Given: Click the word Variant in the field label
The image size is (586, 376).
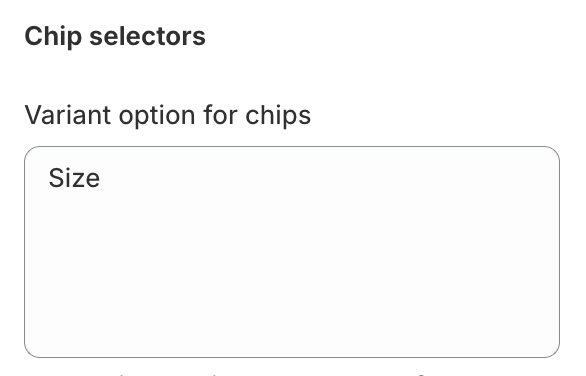Looking at the screenshot, I should [x=67, y=115].
